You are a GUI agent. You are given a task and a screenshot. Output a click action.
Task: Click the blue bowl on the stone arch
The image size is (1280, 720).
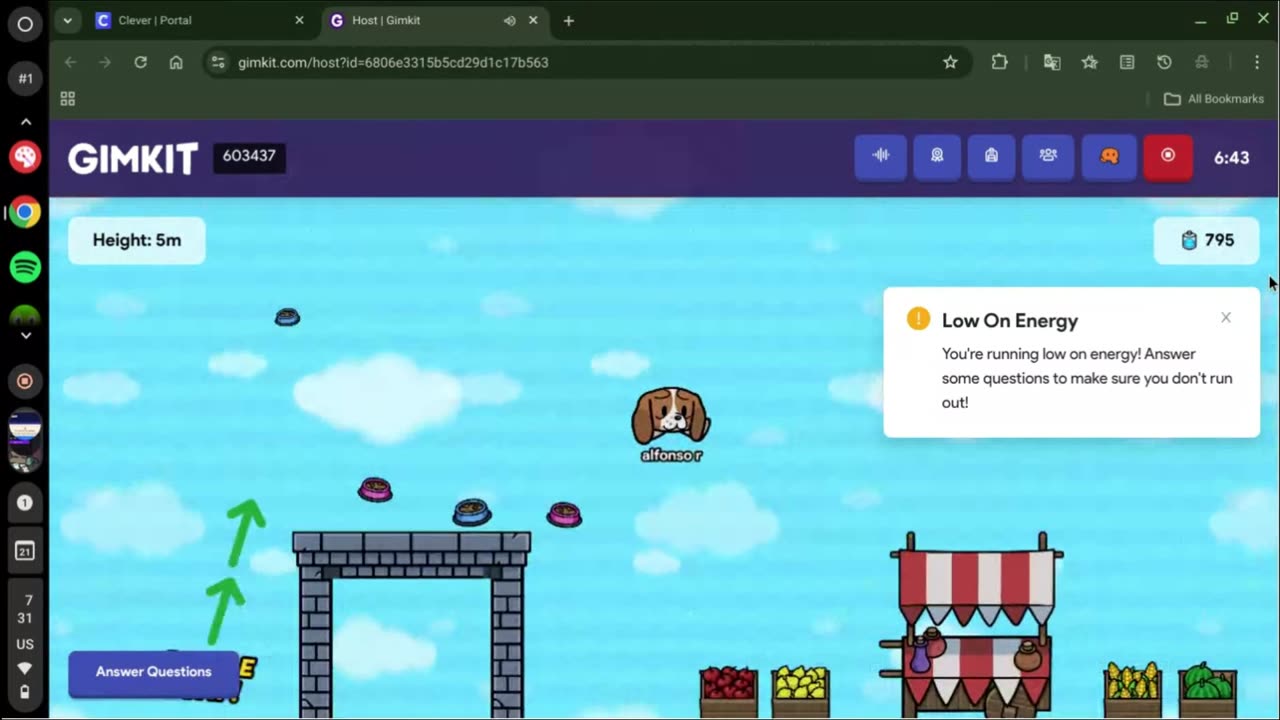[x=472, y=512]
